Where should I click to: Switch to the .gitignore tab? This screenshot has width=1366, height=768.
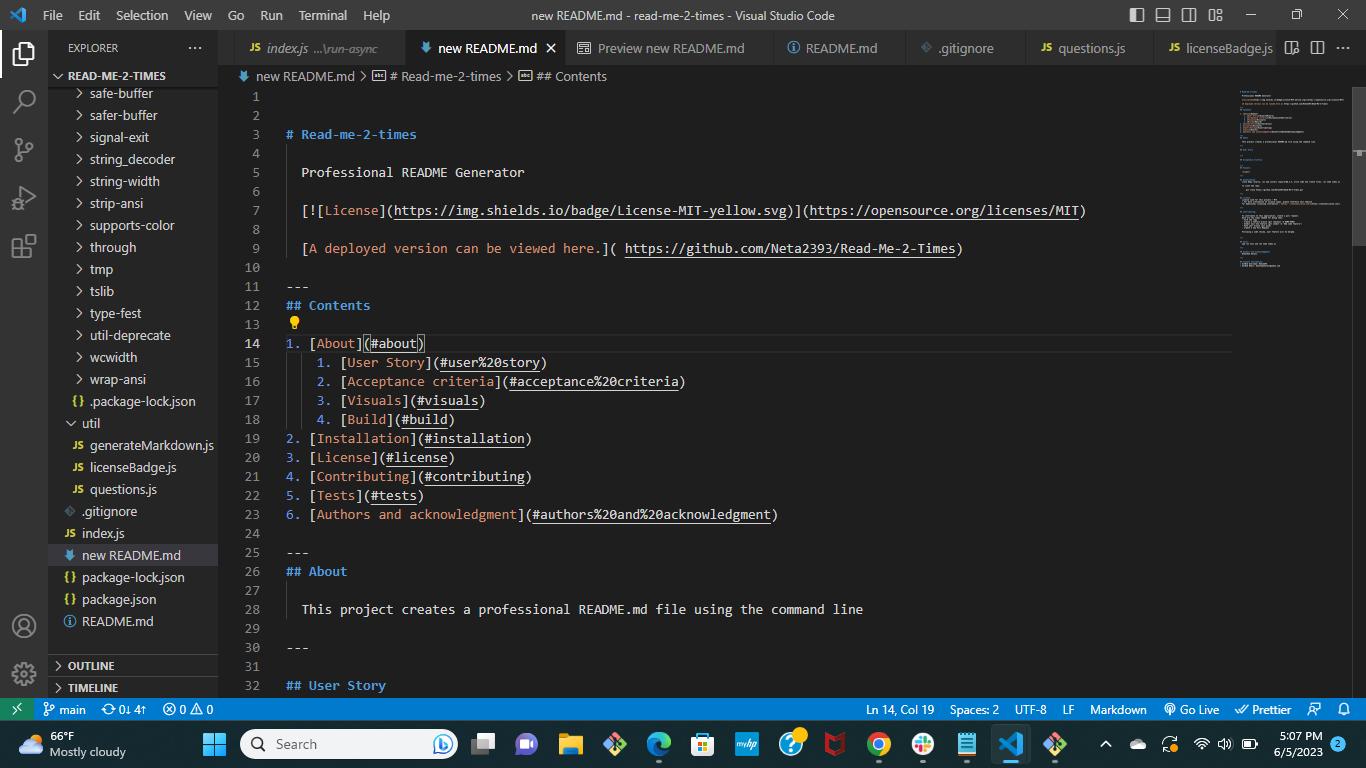coord(965,48)
